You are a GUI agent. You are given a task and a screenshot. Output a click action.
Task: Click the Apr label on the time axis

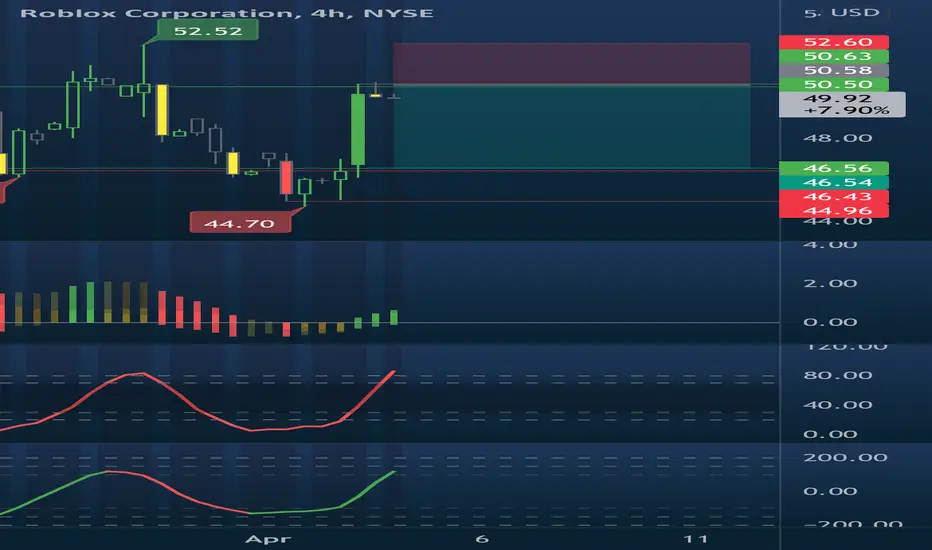[268, 539]
